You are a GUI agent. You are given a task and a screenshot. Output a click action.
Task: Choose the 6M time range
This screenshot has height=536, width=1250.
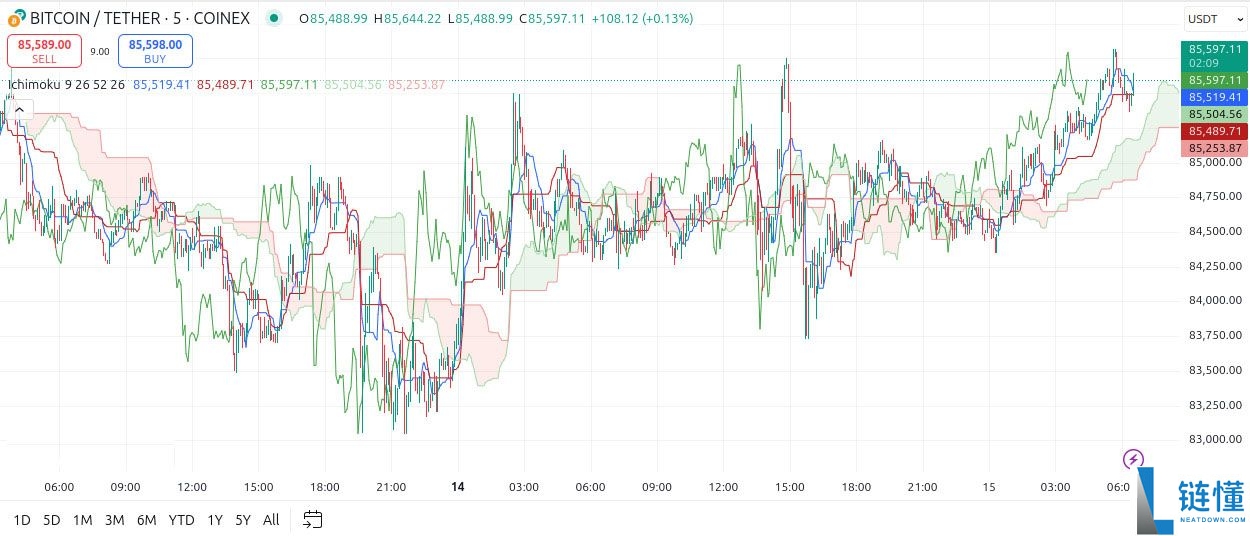point(146,520)
